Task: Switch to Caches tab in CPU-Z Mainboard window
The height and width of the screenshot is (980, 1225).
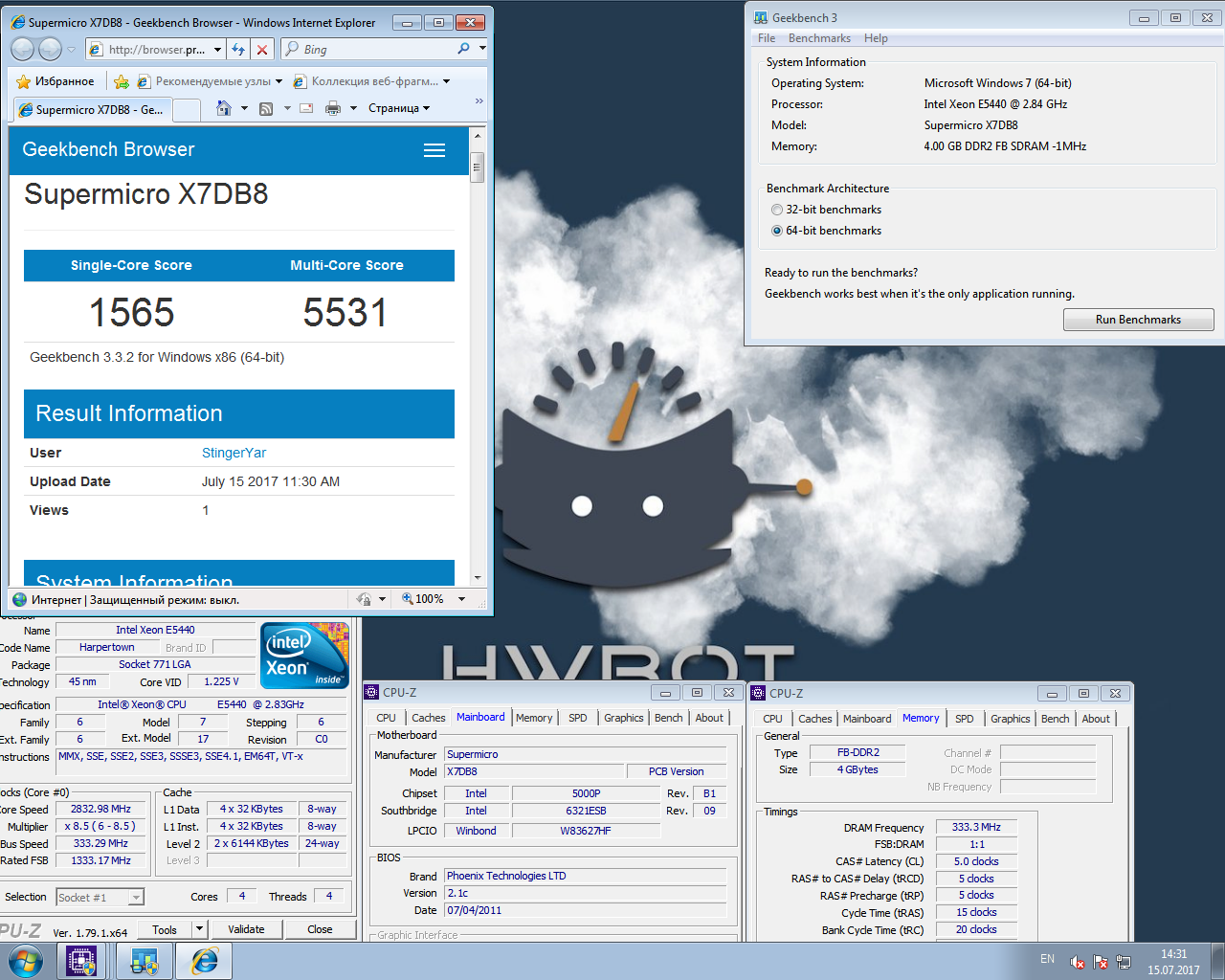Action: tap(428, 718)
